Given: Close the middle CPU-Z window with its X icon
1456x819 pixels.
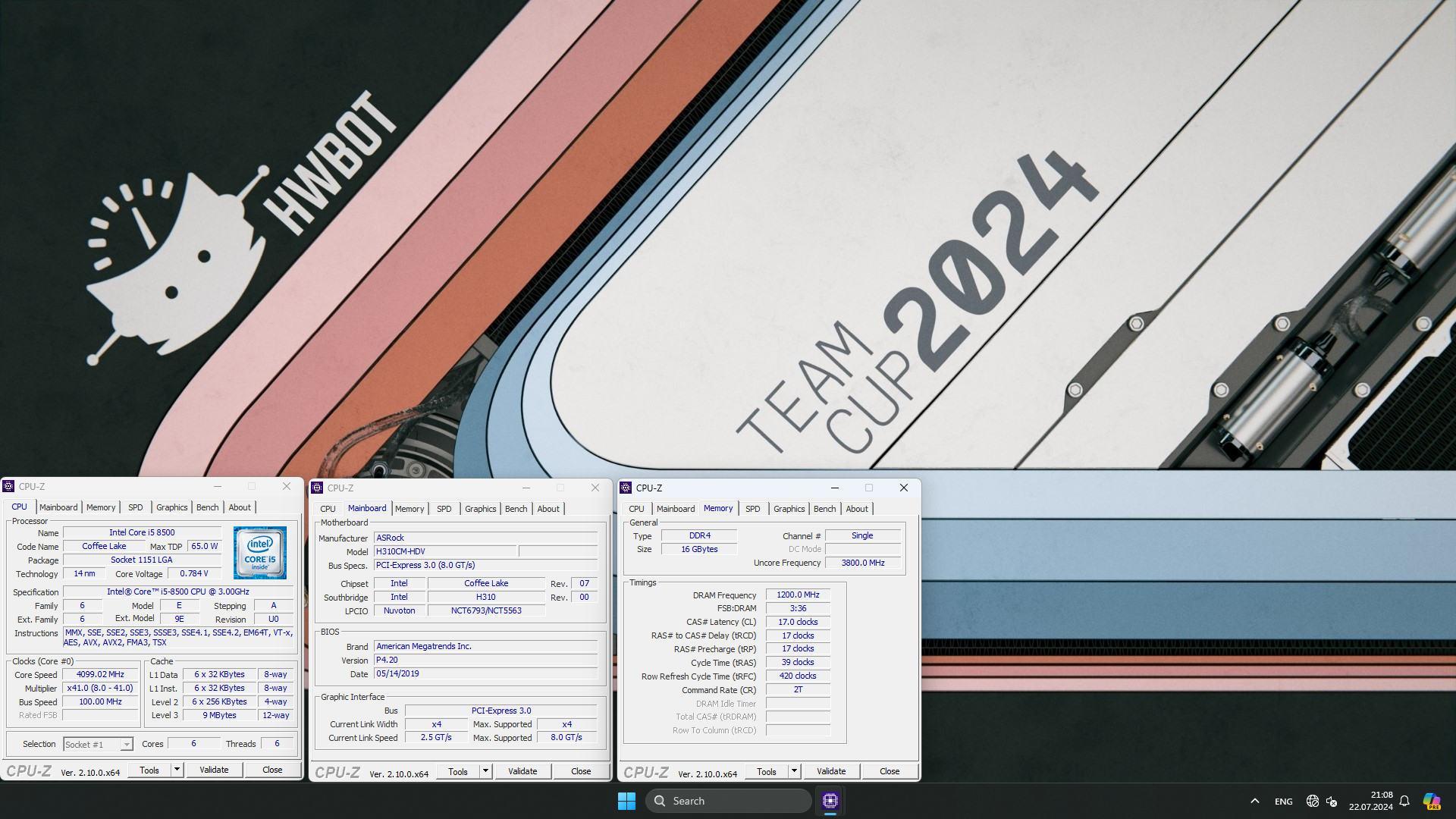Looking at the screenshot, I should coord(595,488).
